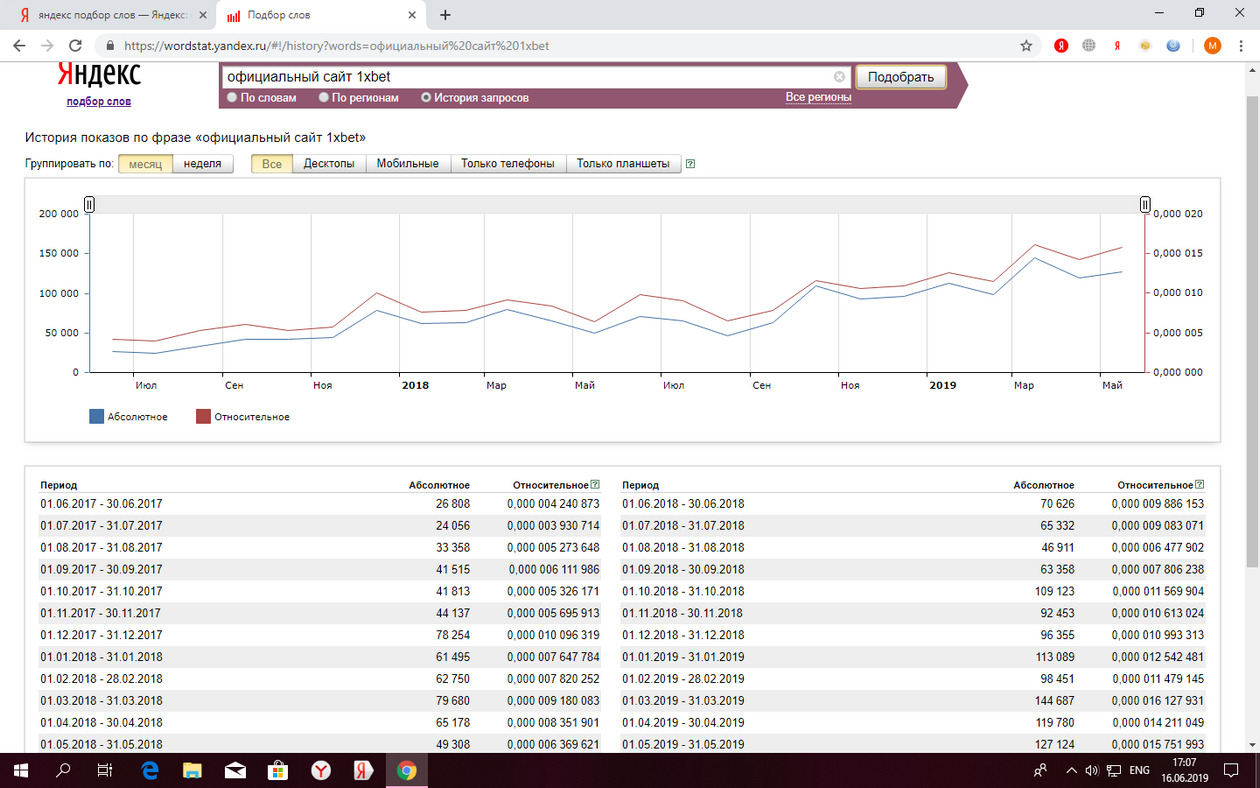Follow the 'подбор слов' link
1260x788 pixels.
coord(99,101)
